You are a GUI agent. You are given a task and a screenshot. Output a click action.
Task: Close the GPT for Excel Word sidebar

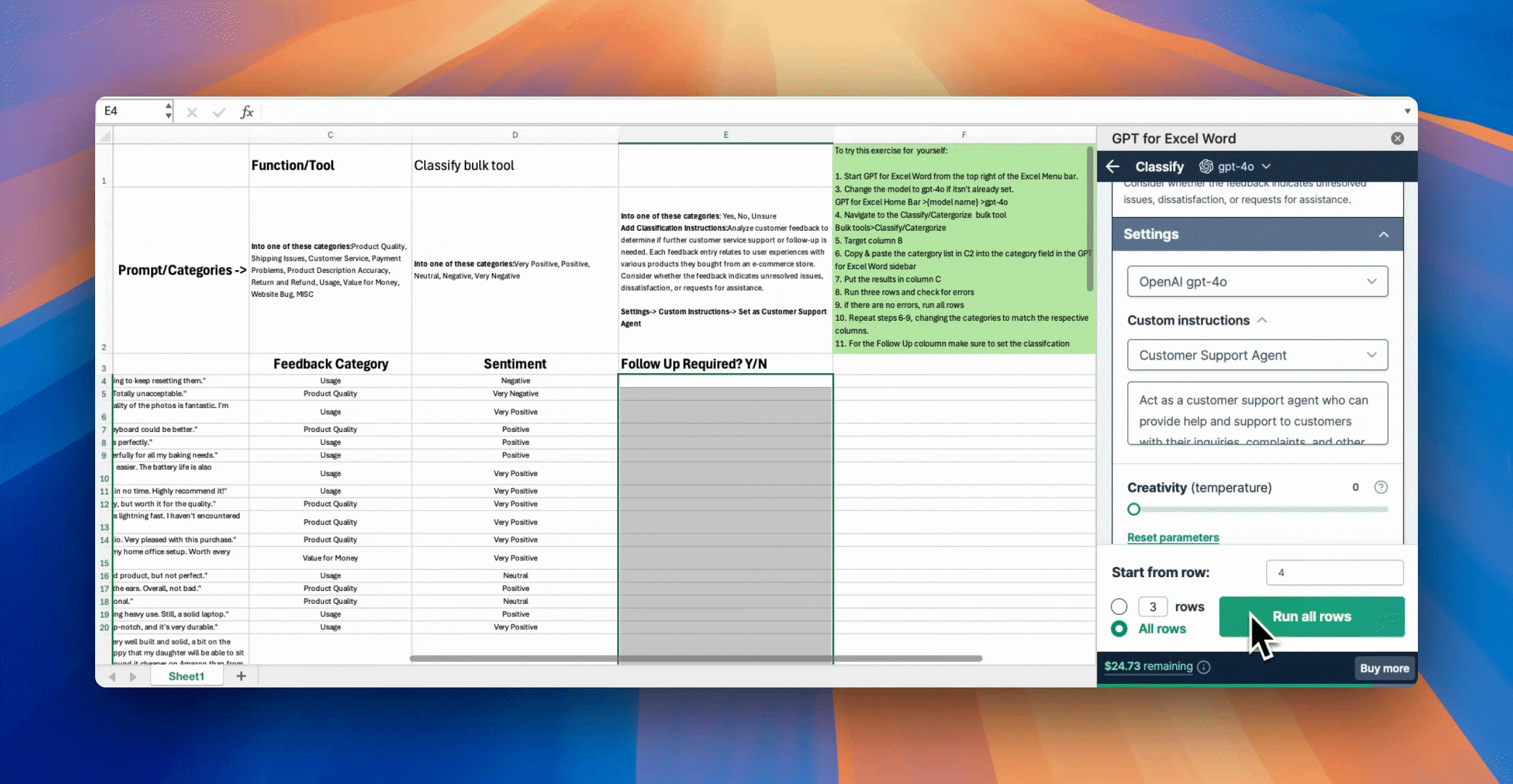click(1397, 139)
